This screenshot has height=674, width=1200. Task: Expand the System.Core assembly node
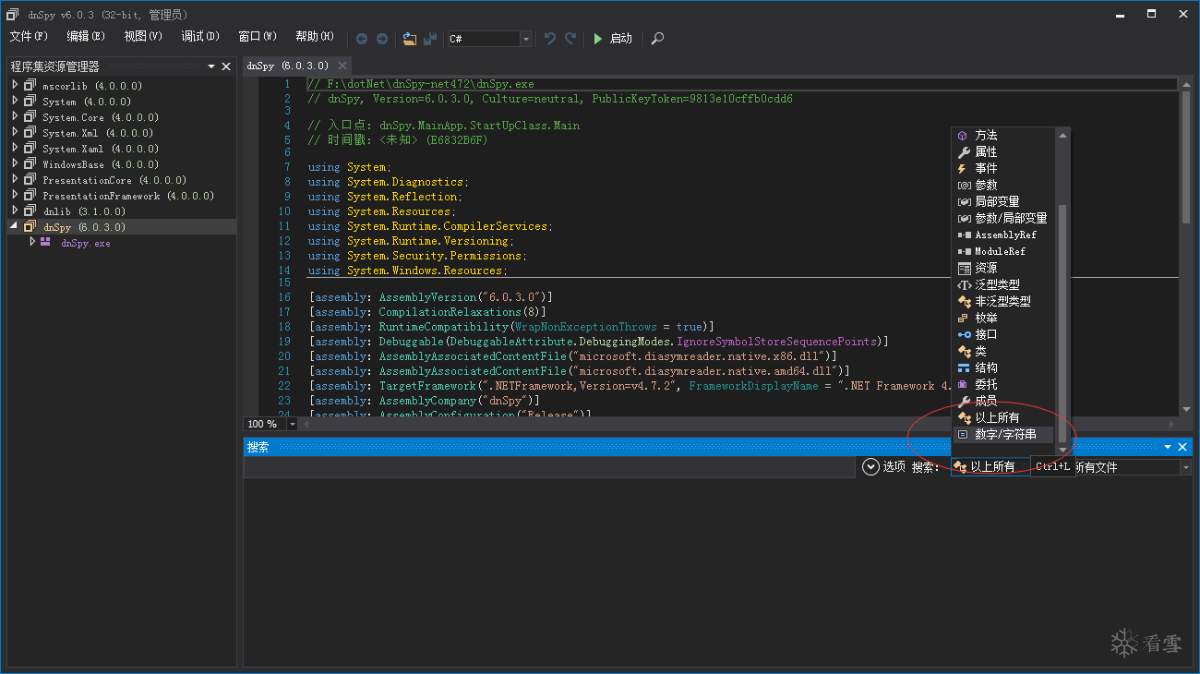[x=15, y=117]
